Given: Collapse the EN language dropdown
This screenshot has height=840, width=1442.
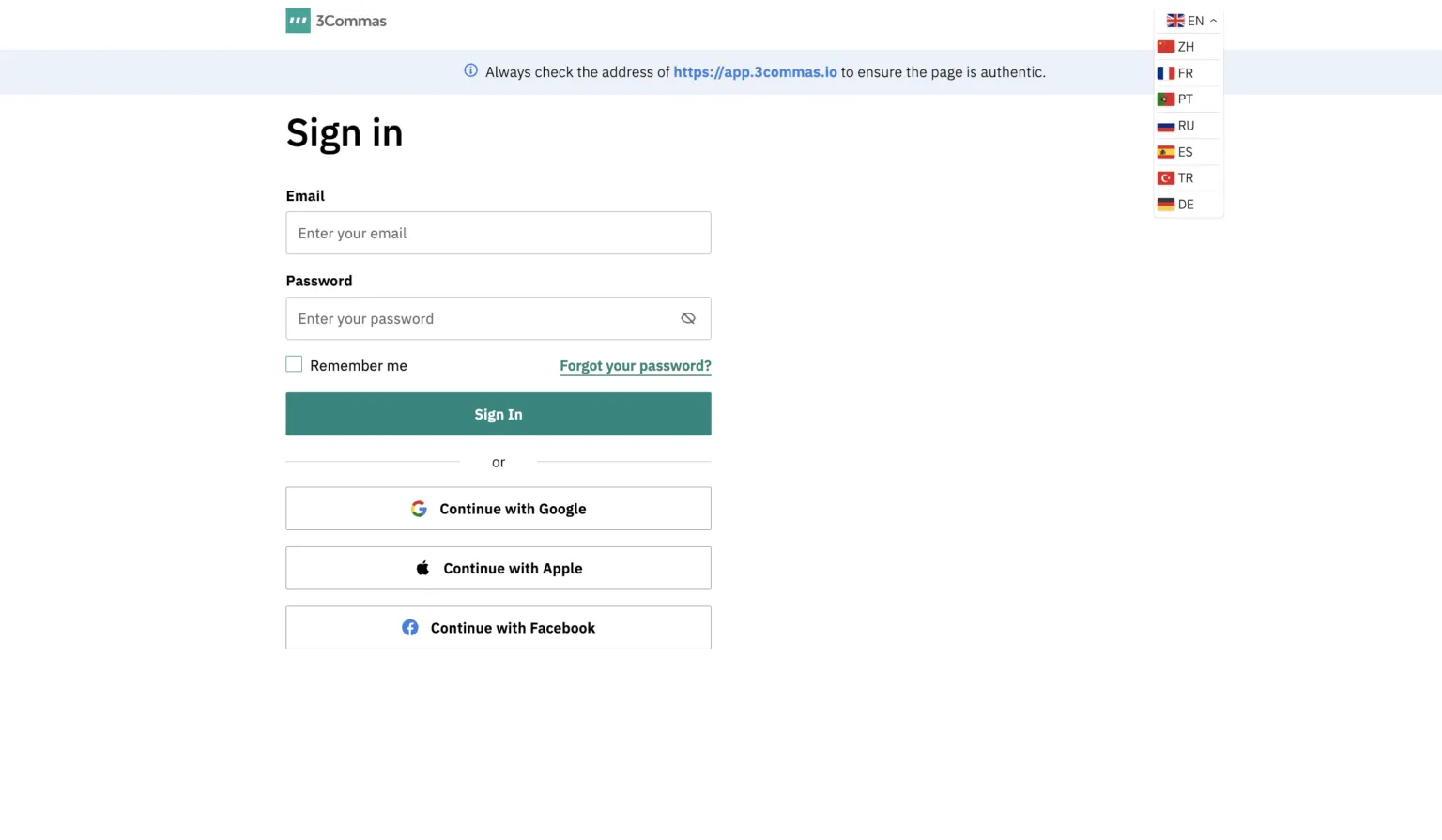Looking at the screenshot, I should click(1191, 21).
